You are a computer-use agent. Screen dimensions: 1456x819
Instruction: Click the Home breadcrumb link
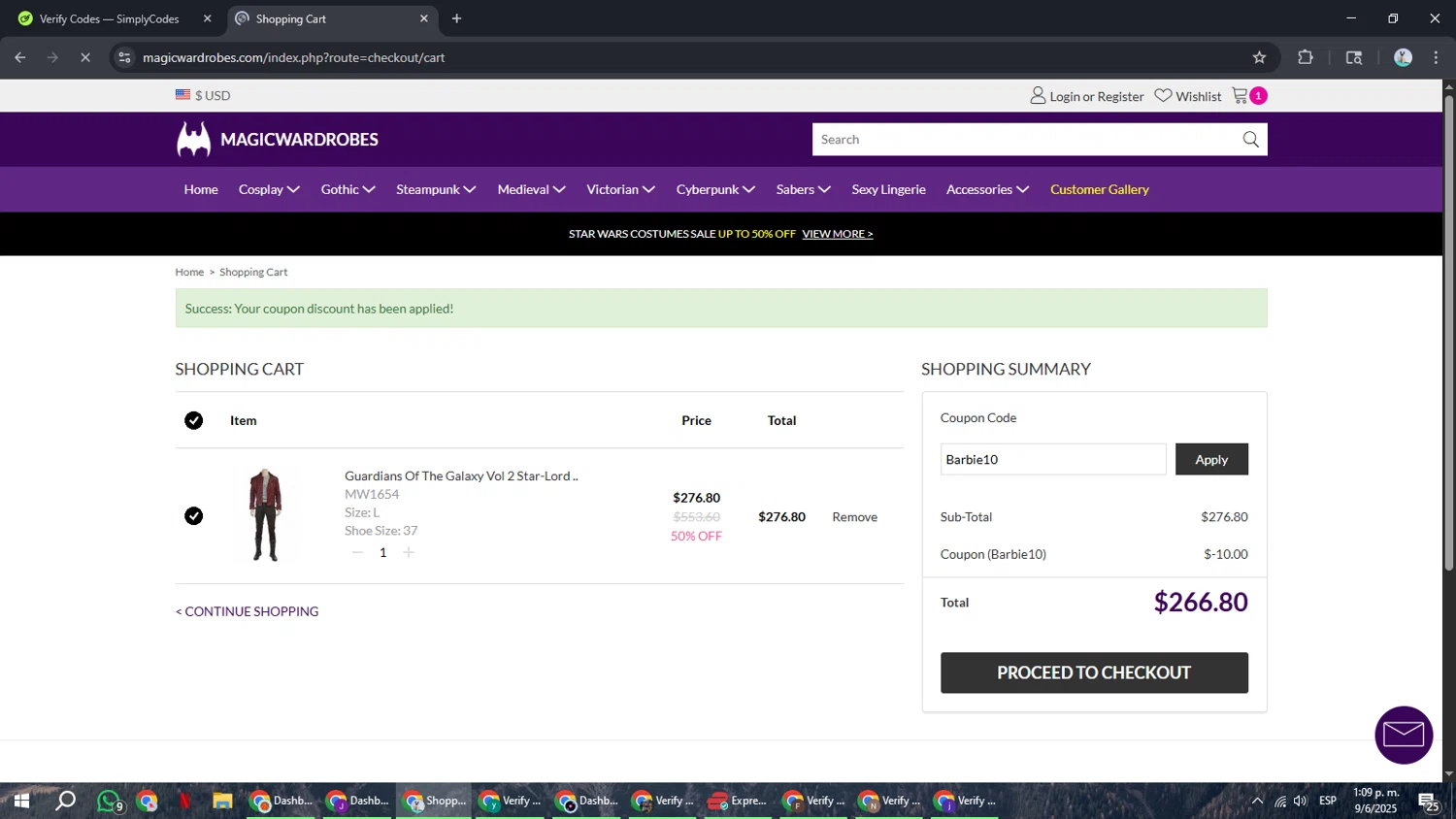coord(189,273)
